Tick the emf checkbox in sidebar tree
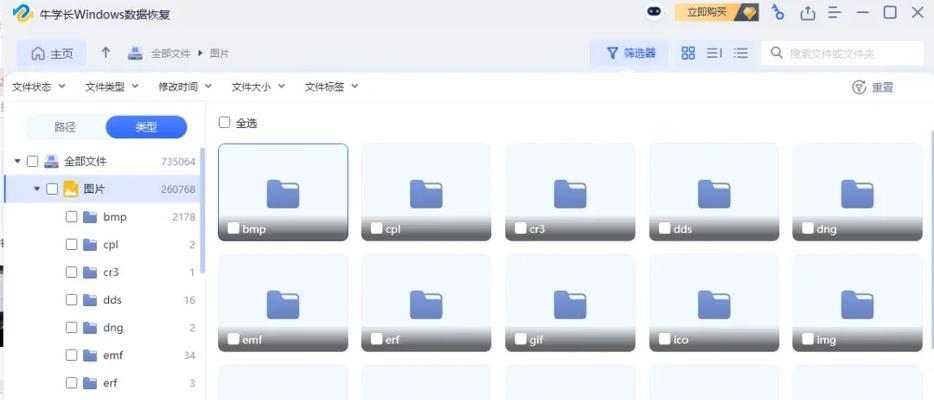Image resolution: width=934 pixels, height=400 pixels. 71,355
